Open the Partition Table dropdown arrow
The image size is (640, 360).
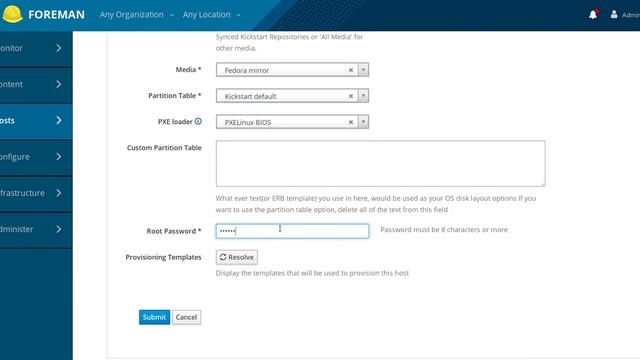pos(363,96)
